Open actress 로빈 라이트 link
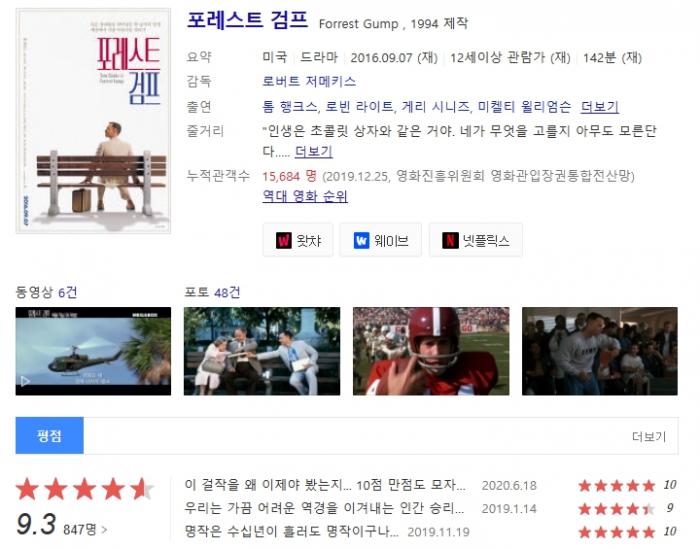This screenshot has width=700, height=549. click(x=358, y=107)
